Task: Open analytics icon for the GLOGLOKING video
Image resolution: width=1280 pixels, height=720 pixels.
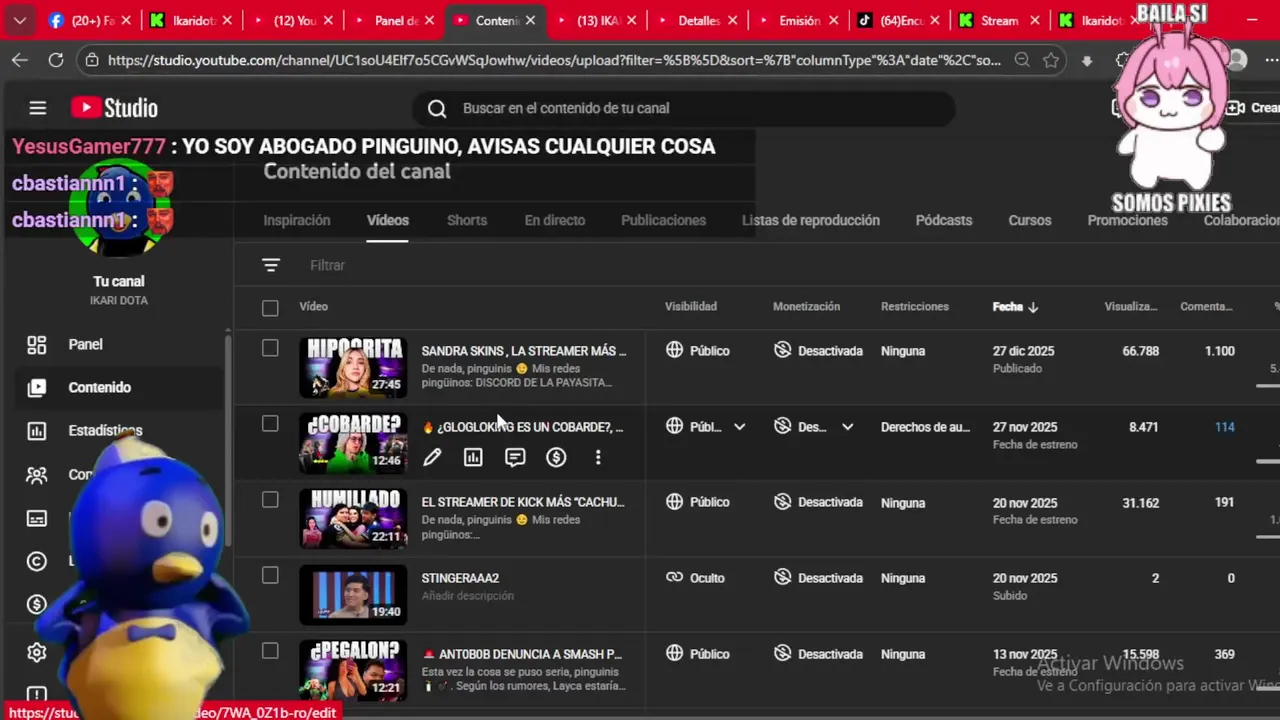Action: (473, 457)
